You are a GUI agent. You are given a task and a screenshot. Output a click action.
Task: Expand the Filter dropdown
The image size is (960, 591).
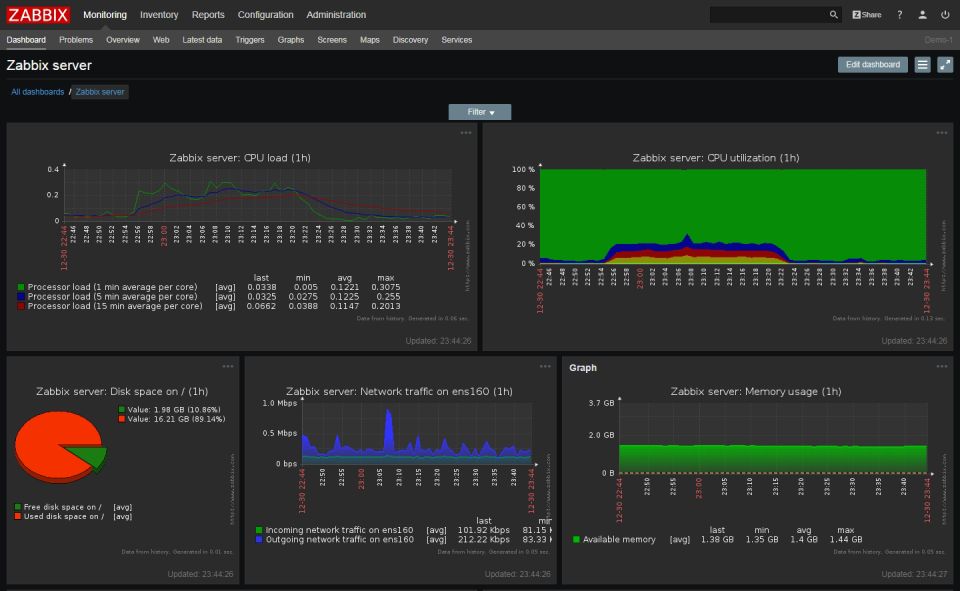(480, 112)
